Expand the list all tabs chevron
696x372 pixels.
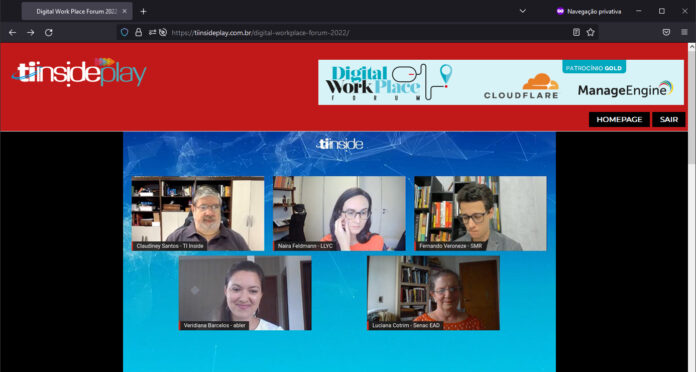523,11
